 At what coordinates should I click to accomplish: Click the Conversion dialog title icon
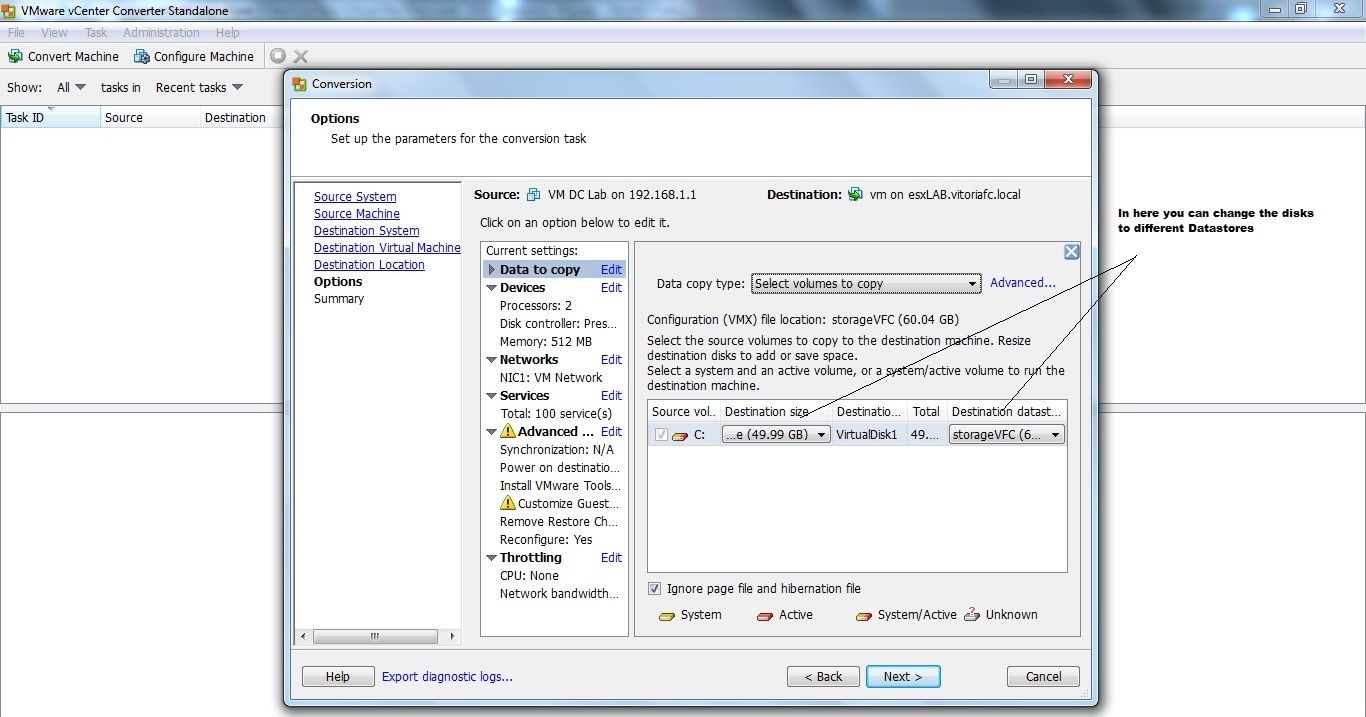(x=299, y=84)
